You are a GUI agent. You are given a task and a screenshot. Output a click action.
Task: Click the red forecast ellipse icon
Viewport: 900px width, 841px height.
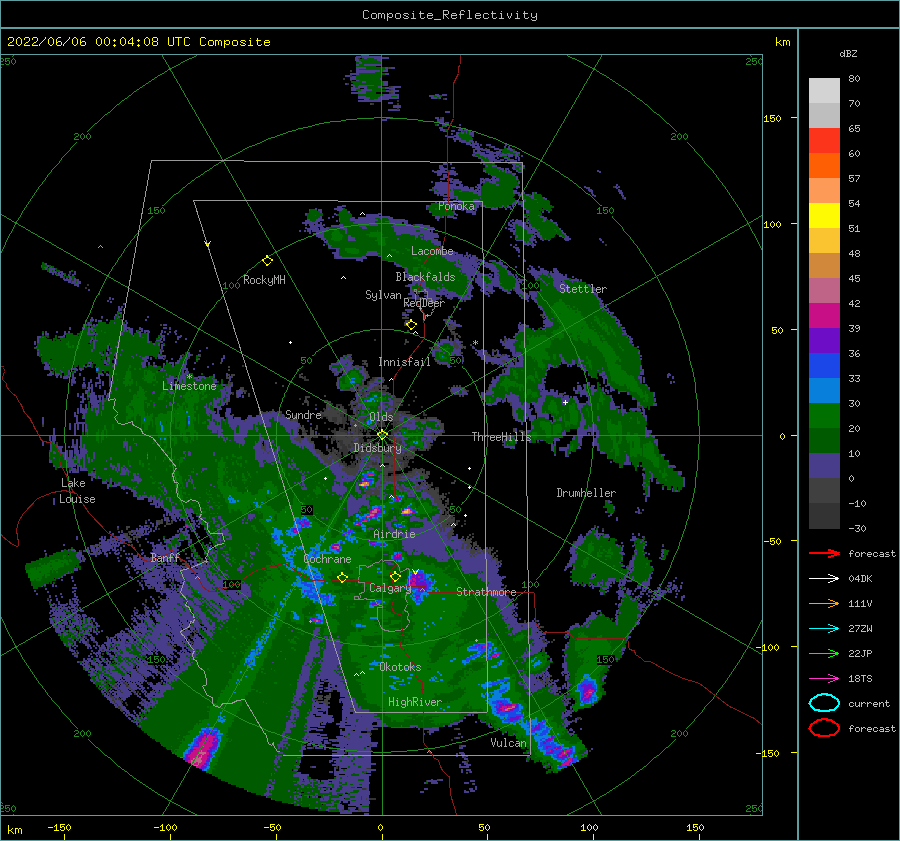(x=824, y=728)
